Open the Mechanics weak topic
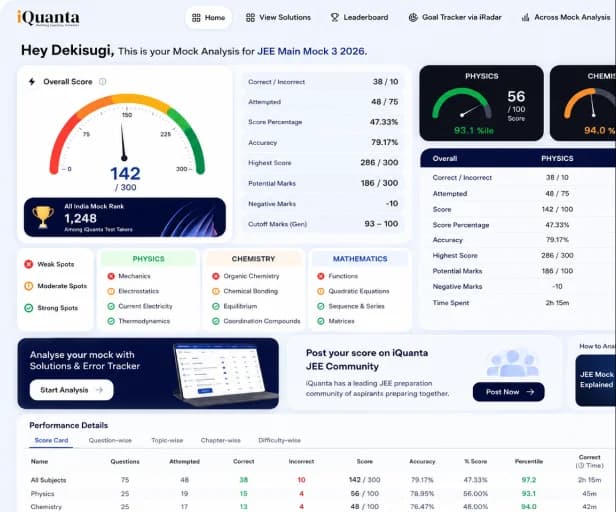Viewport: 616px width, 512px height. tap(129, 276)
